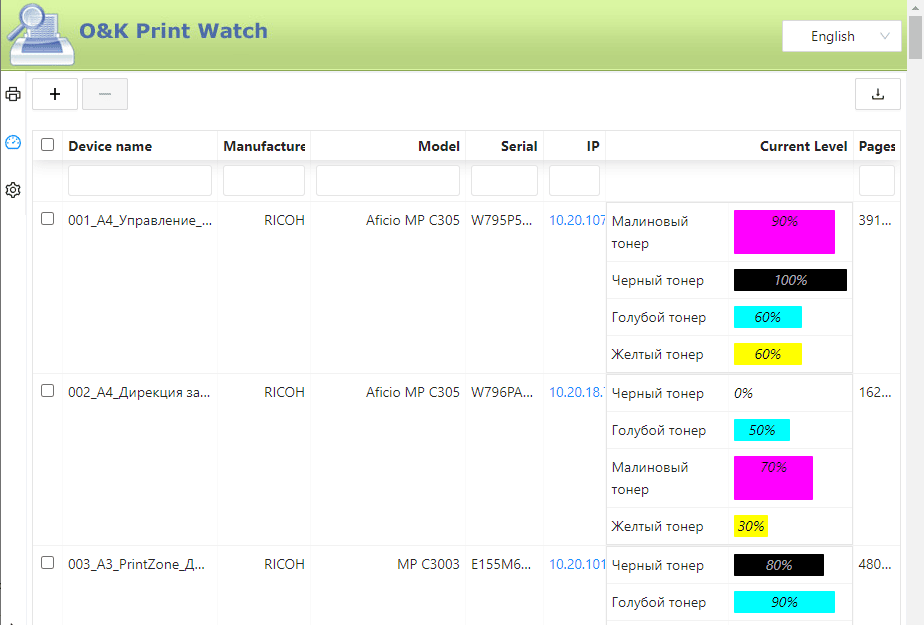Viewport: 924px width, 625px height.
Task: Select checkbox for 001_A4_Управление device
Action: pyautogui.click(x=48, y=219)
